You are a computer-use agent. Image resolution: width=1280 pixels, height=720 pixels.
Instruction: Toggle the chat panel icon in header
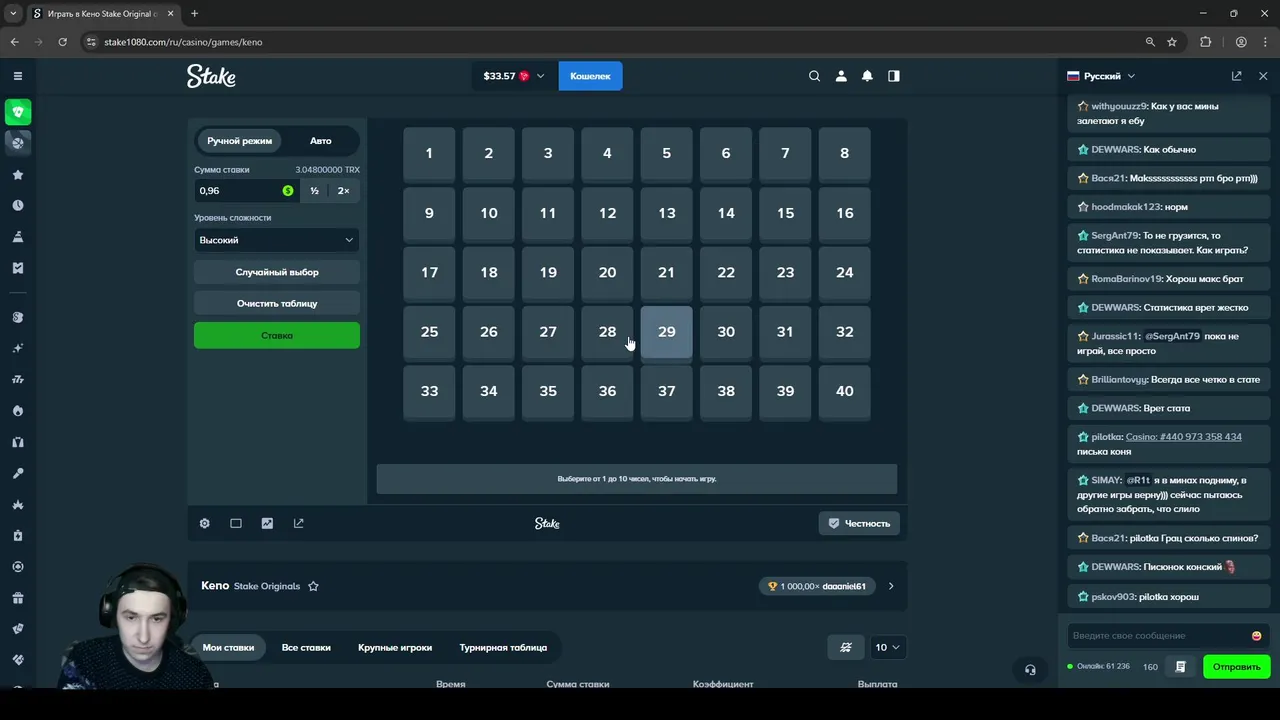pyautogui.click(x=894, y=76)
